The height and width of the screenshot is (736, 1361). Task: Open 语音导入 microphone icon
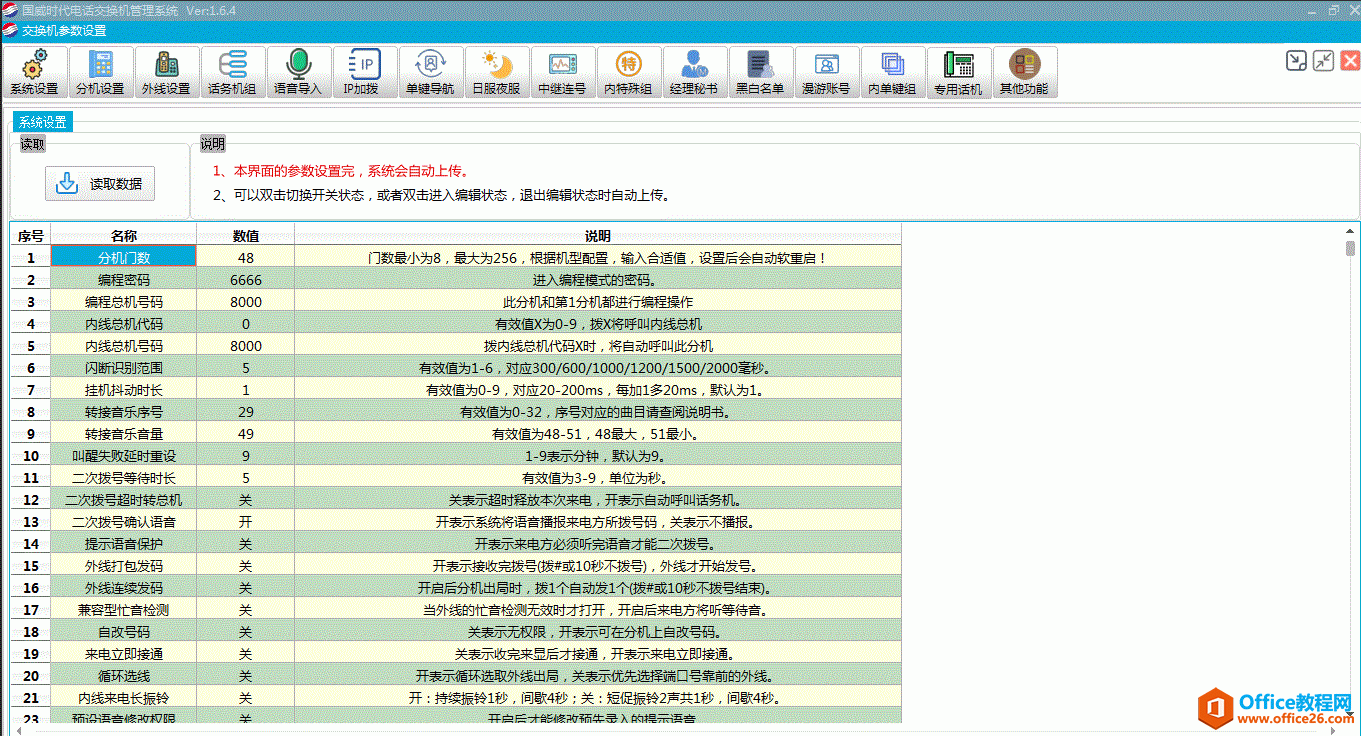click(298, 73)
